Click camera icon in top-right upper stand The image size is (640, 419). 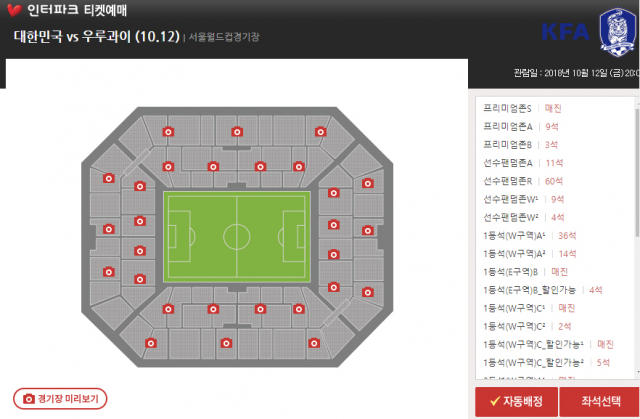(x=320, y=132)
